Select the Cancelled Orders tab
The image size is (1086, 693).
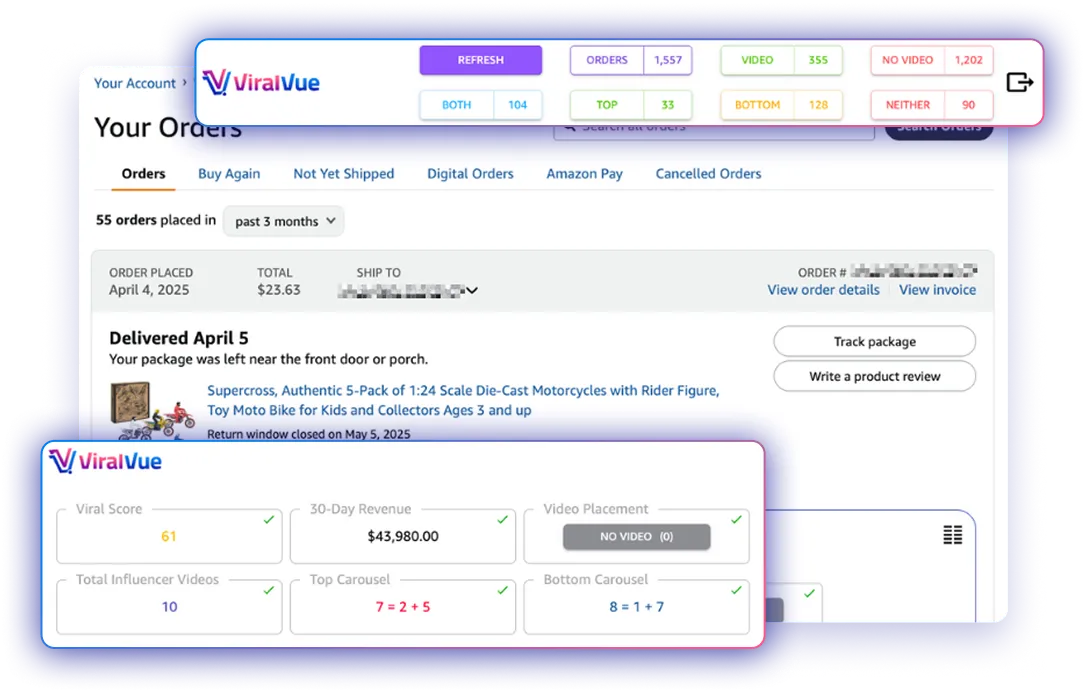point(709,174)
